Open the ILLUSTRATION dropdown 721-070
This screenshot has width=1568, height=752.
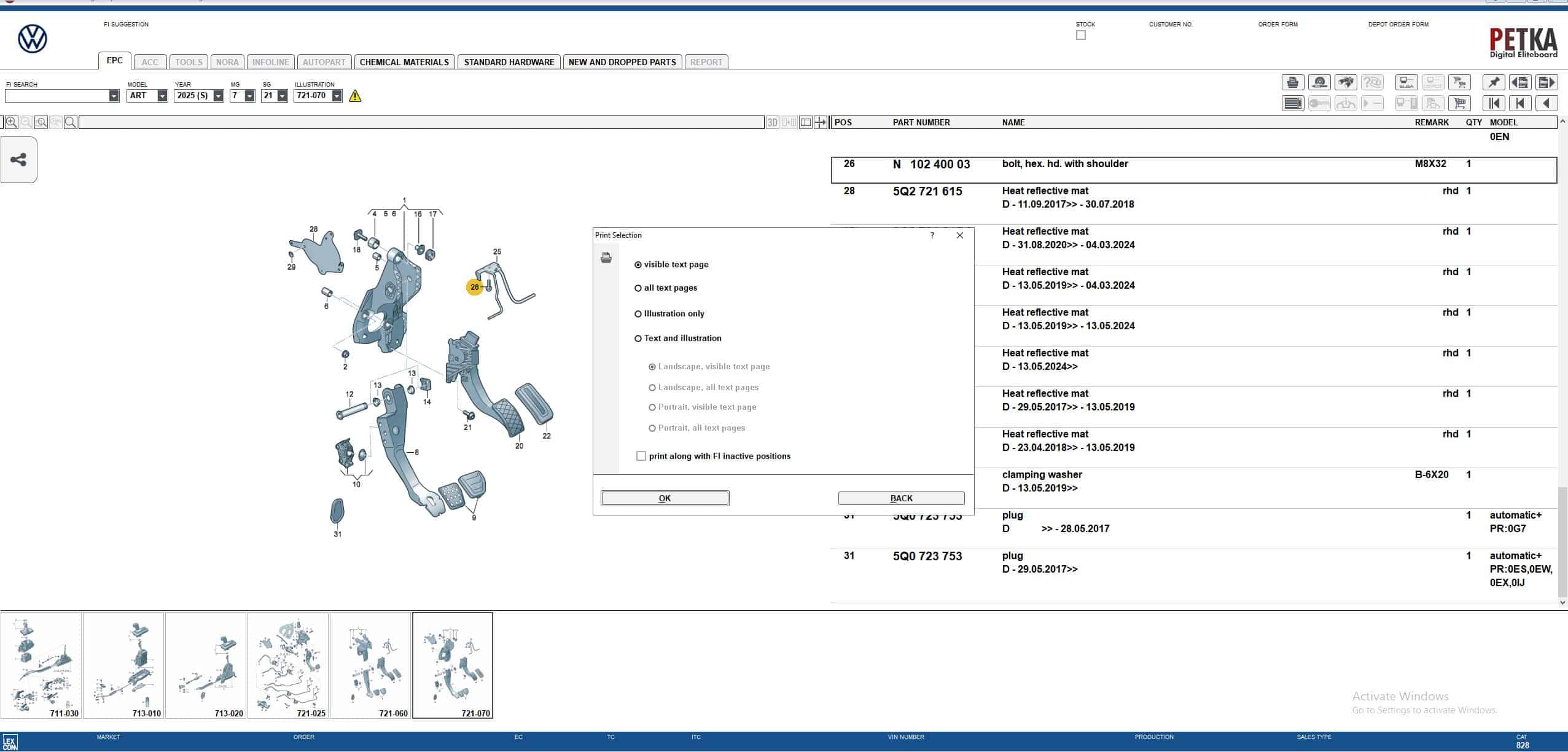point(337,96)
